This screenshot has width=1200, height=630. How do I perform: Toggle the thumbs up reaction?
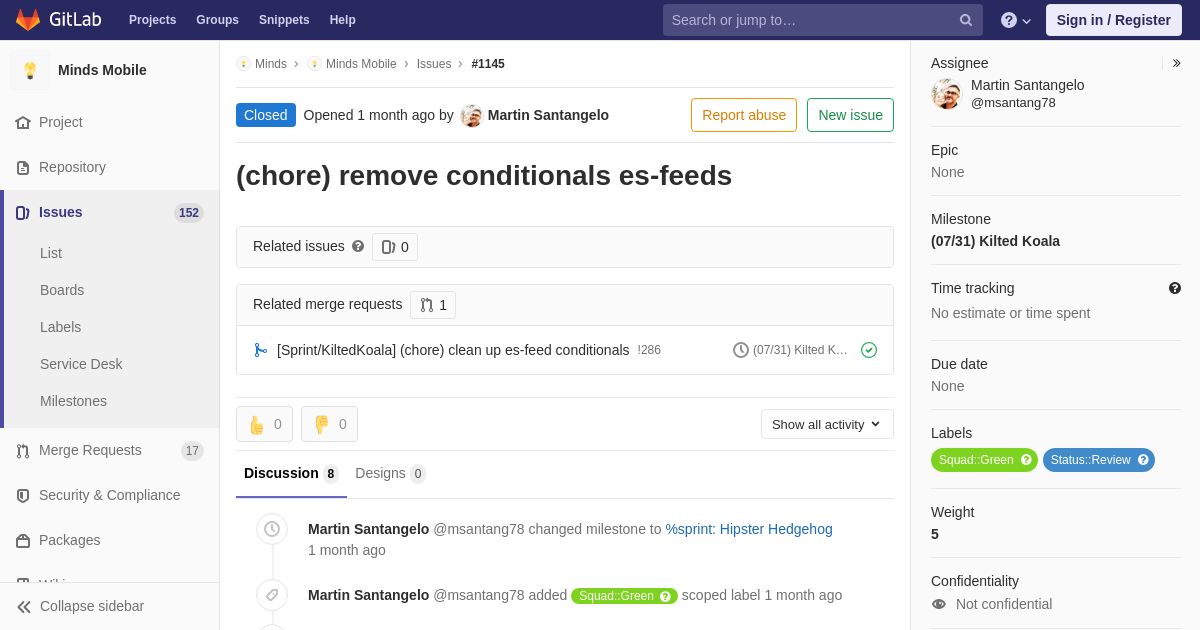(264, 424)
